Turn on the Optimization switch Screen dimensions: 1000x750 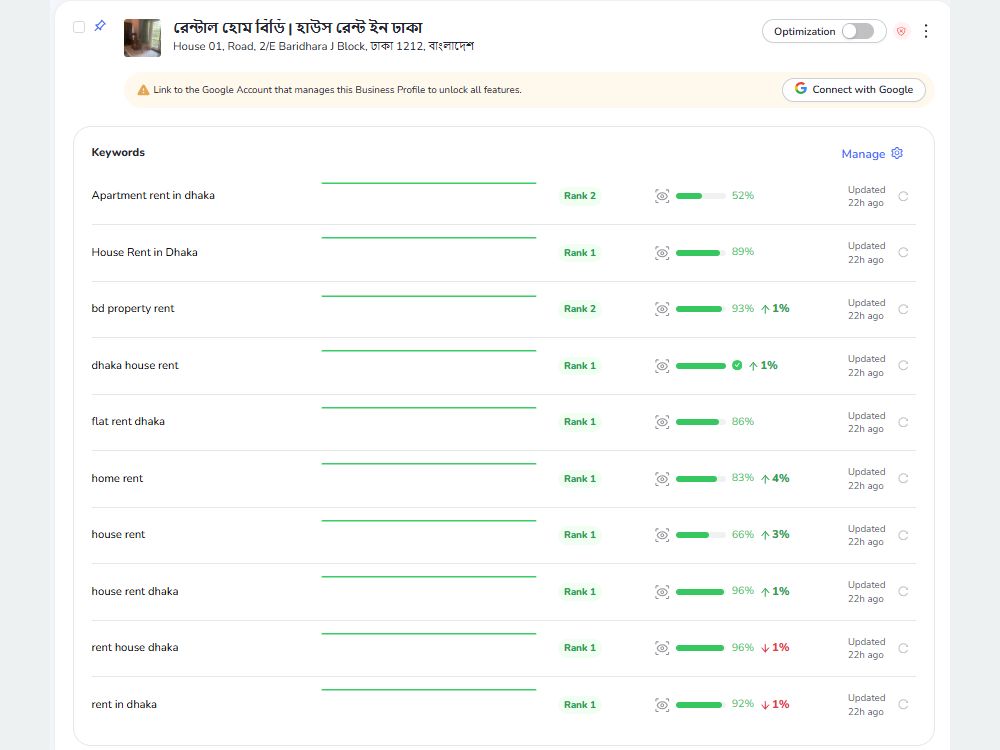(857, 31)
